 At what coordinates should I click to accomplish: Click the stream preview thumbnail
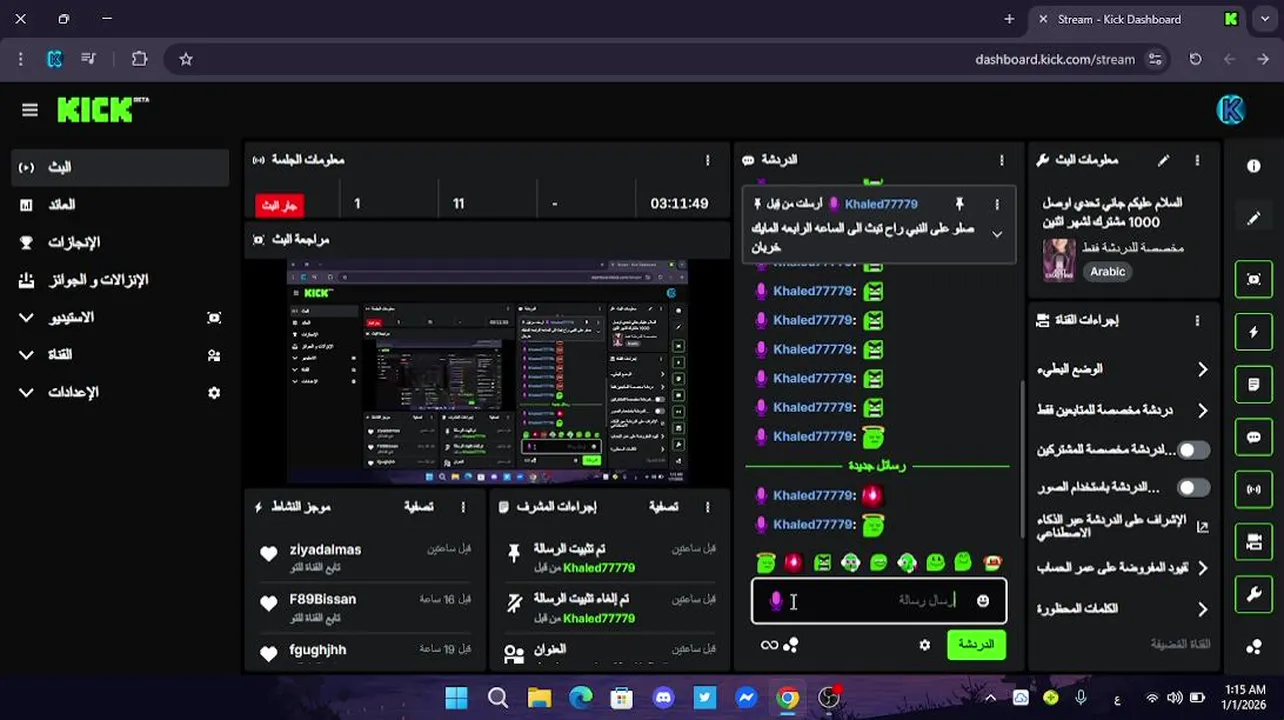[x=487, y=372]
